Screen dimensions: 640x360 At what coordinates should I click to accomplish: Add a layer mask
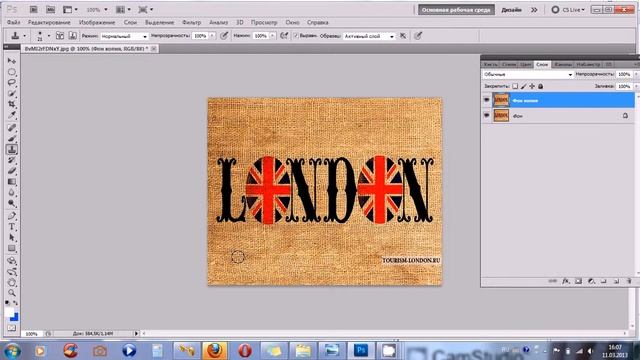click(578, 281)
